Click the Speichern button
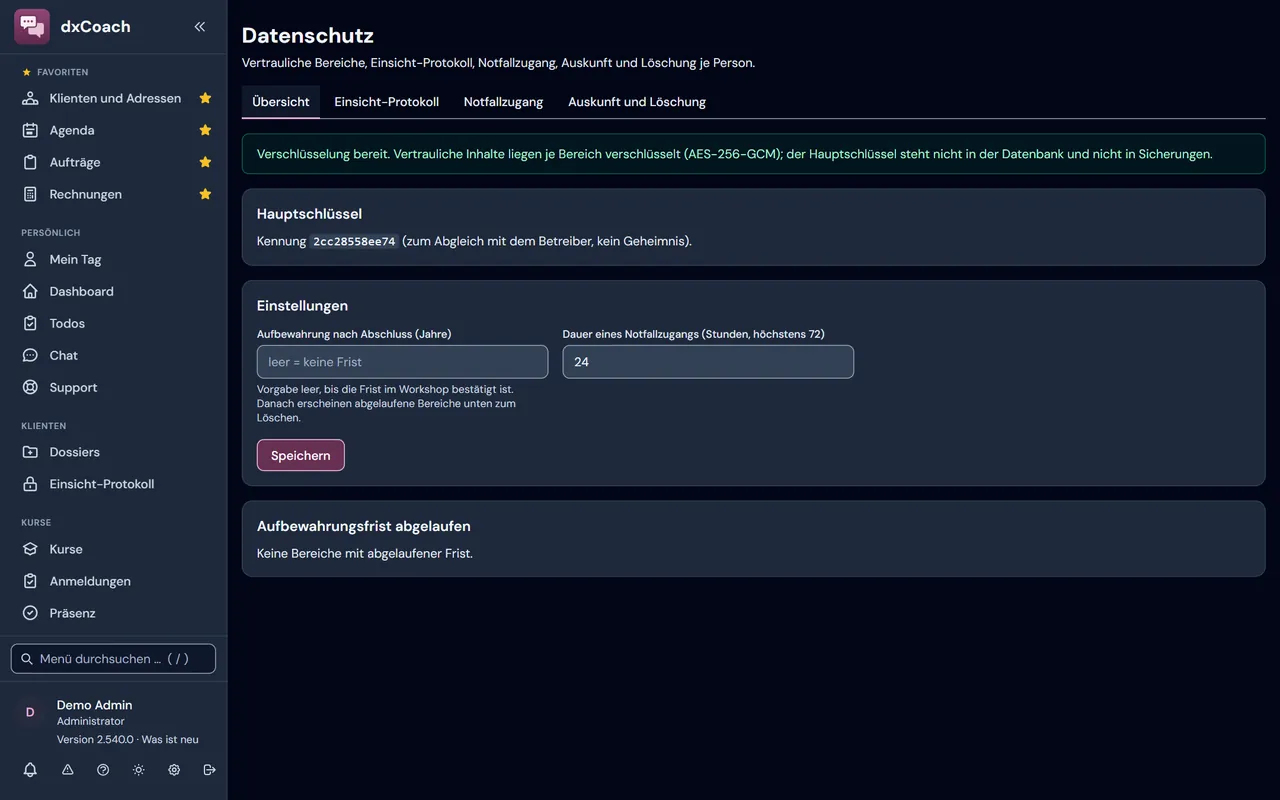The image size is (1280, 800). (x=301, y=455)
